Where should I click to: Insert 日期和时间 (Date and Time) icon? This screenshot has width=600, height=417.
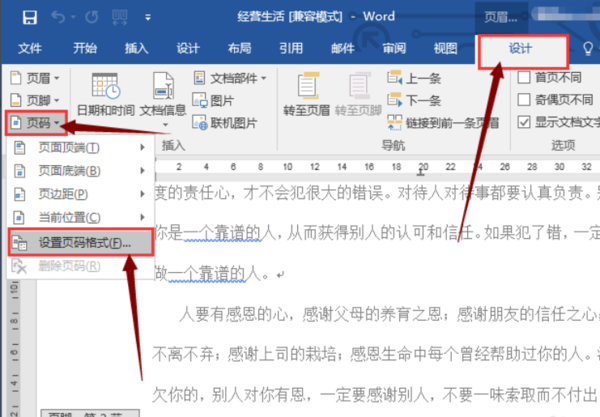pyautogui.click(x=106, y=85)
